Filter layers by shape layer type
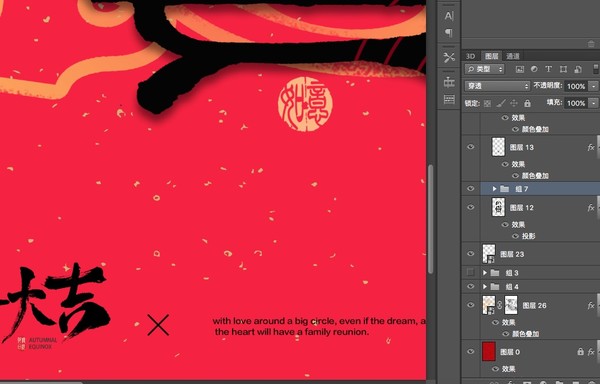Image resolution: width=600 pixels, height=384 pixels. point(563,69)
